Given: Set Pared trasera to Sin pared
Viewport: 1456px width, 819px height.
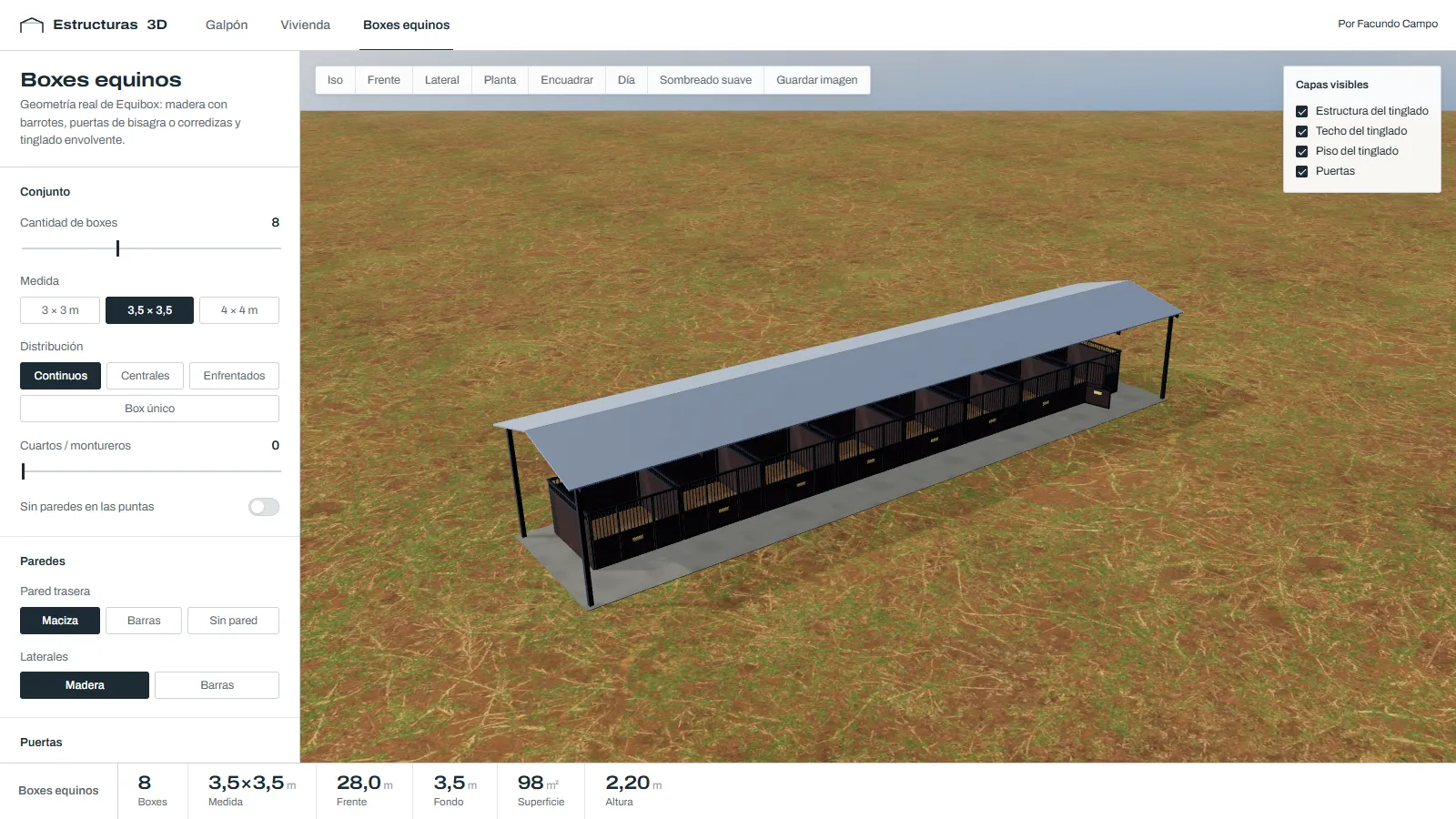Looking at the screenshot, I should click(x=233, y=621).
